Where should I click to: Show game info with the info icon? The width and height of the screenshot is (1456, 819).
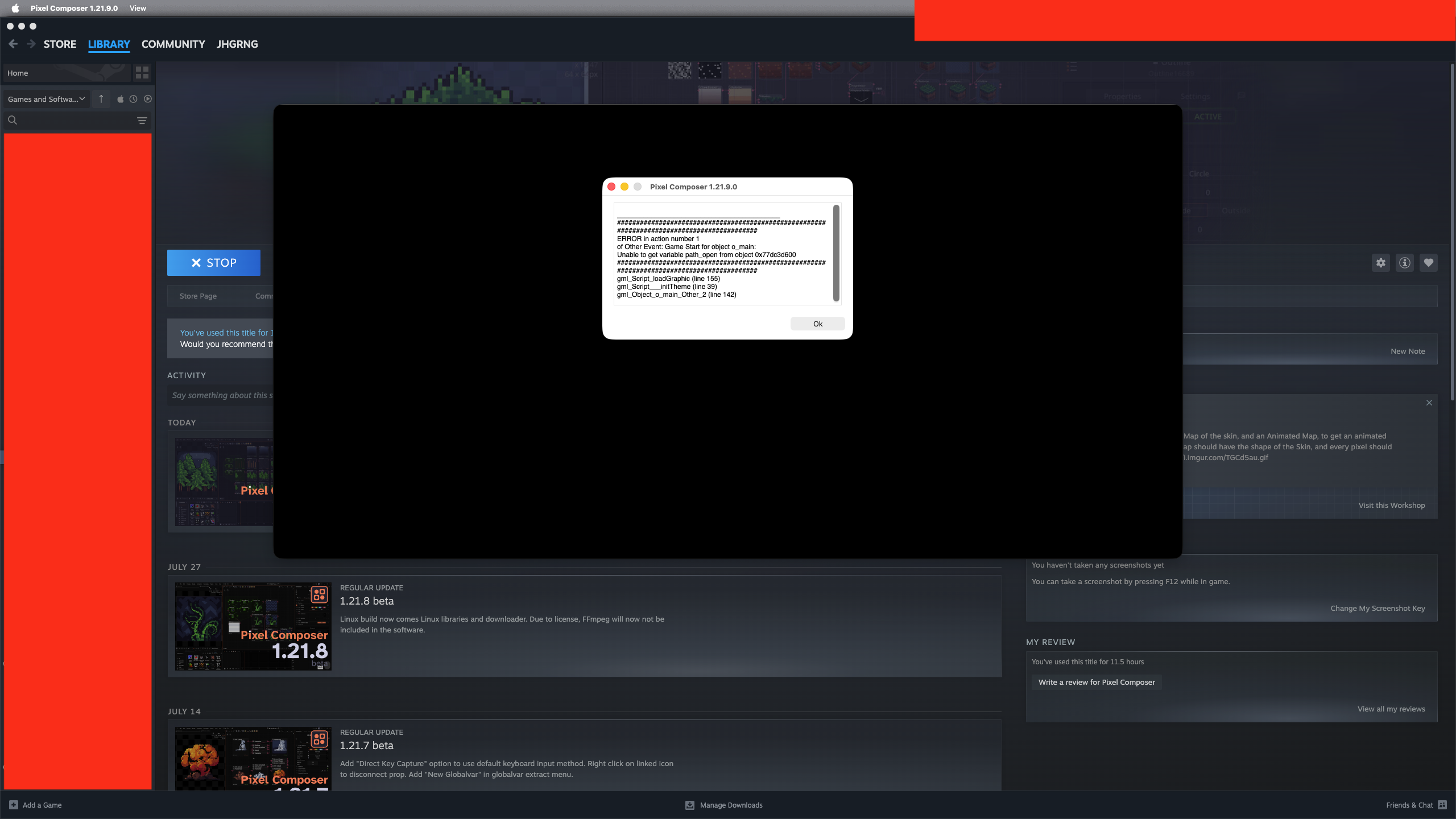(x=1405, y=263)
